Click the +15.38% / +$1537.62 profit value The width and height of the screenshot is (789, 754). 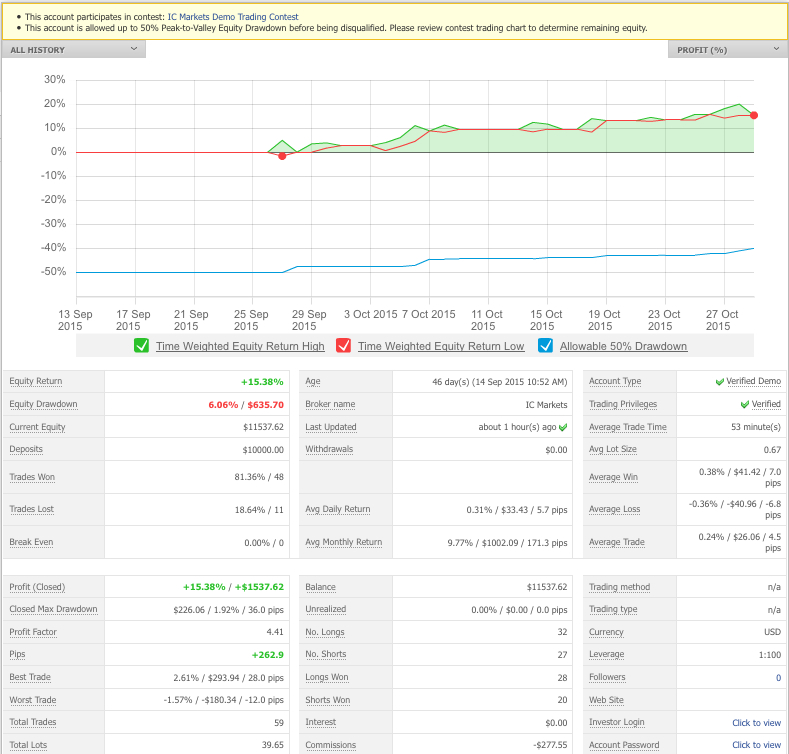[x=233, y=587]
